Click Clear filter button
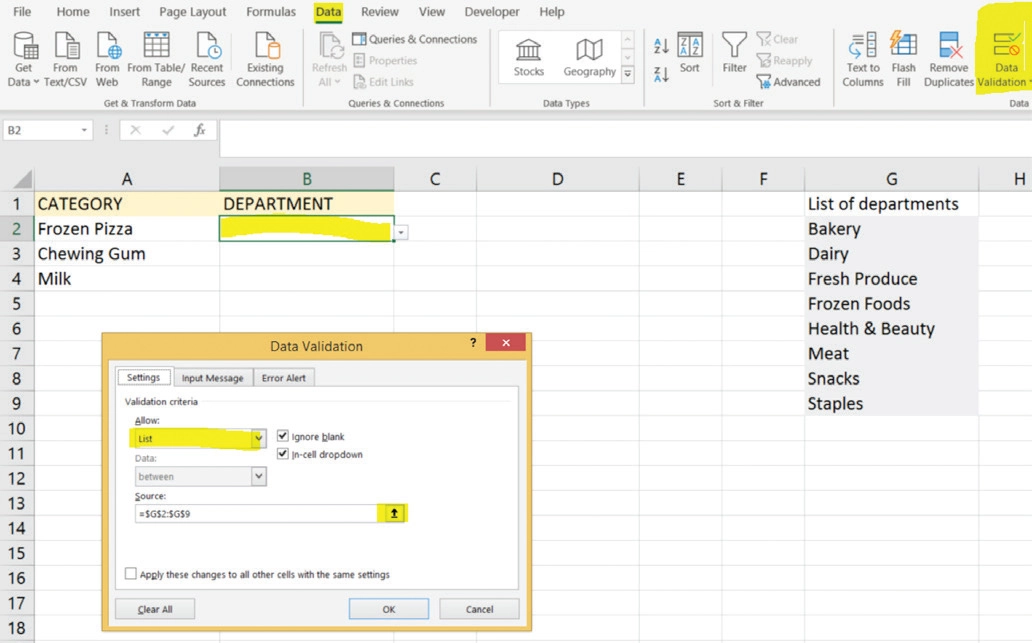This screenshot has height=643, width=1032. 777,39
